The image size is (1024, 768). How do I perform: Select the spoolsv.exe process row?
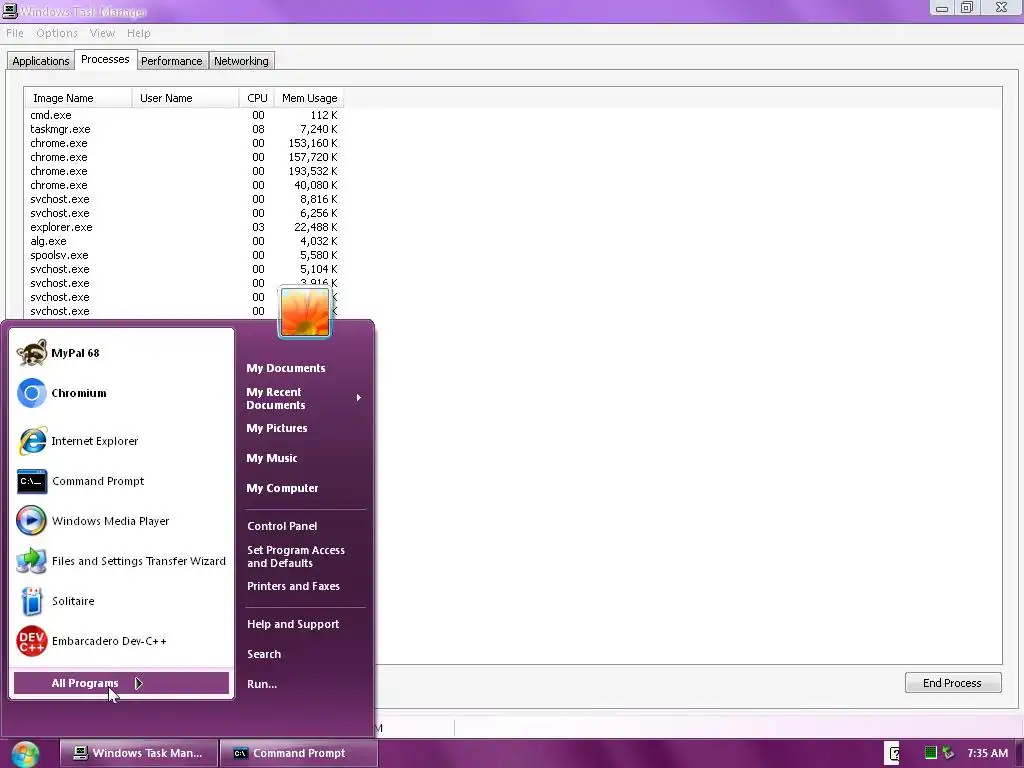184,256
